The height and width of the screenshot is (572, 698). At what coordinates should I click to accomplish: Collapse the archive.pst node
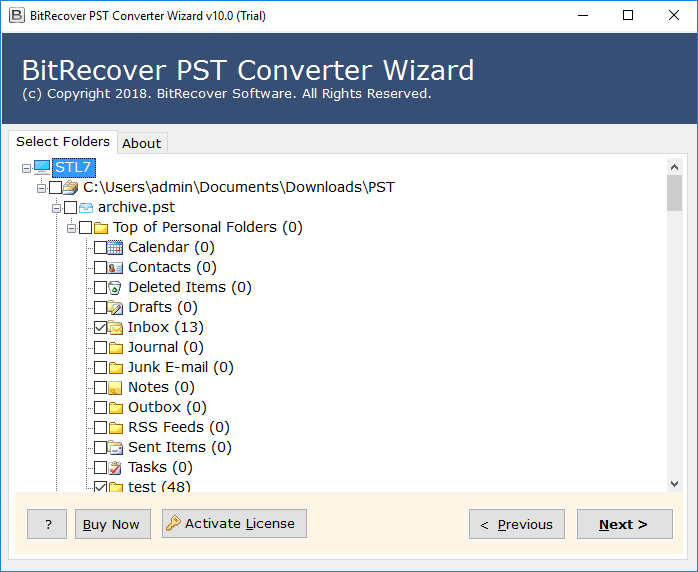tap(57, 208)
